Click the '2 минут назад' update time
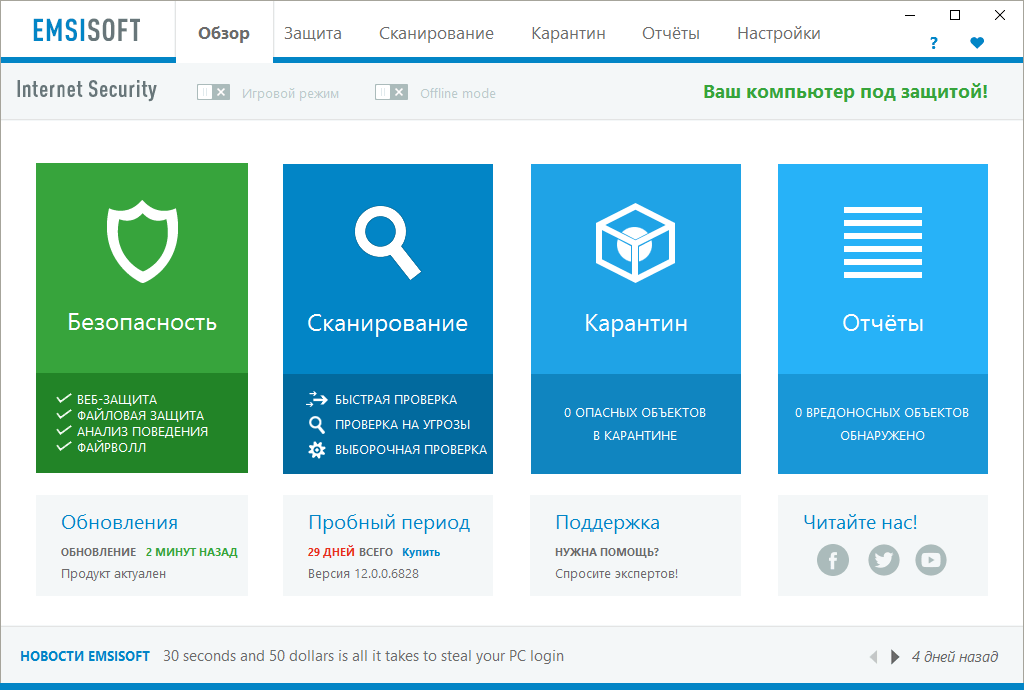1024x690 pixels. click(x=191, y=552)
